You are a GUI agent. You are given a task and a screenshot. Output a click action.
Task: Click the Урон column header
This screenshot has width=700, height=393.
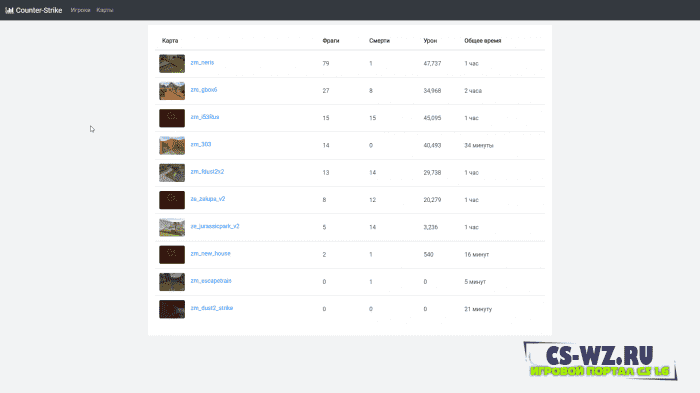click(x=430, y=41)
